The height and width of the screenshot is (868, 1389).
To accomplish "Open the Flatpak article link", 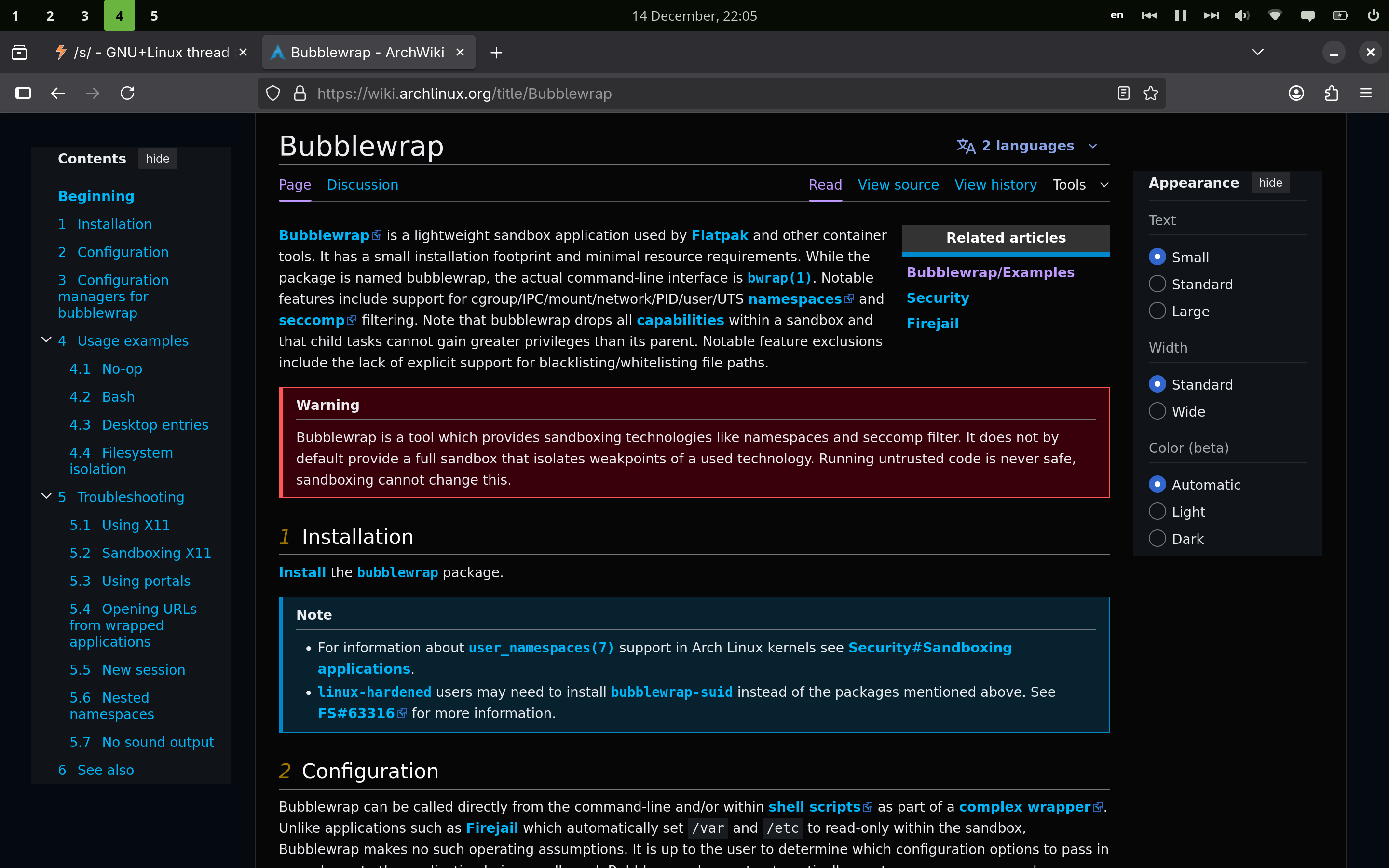I will pyautogui.click(x=719, y=235).
